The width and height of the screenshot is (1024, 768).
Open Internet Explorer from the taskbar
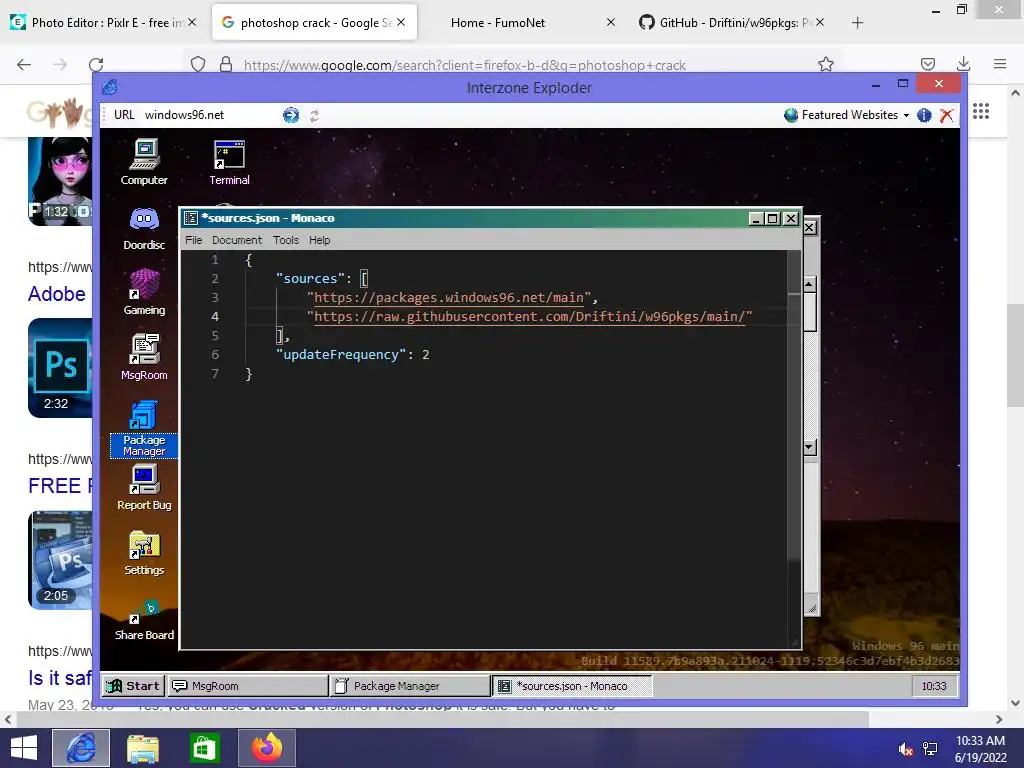(80, 748)
